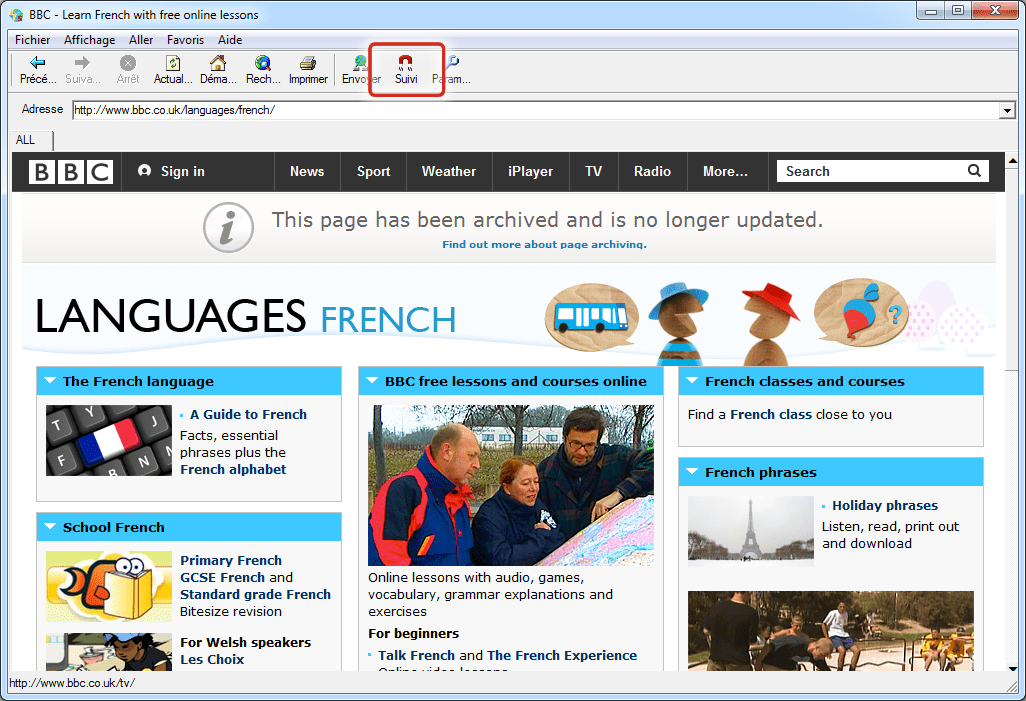Go to home with Démarrage icon
Screen dimensions: 1026x701
pos(217,64)
